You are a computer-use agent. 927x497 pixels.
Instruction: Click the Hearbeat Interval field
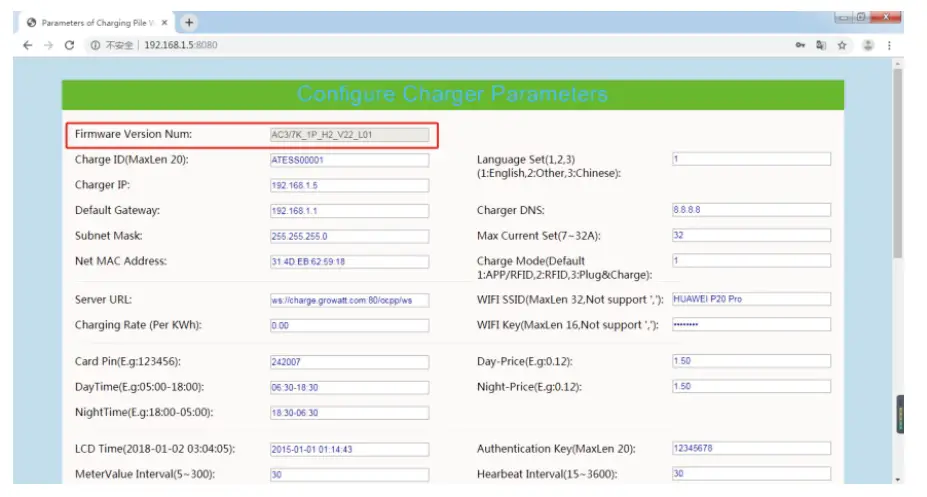tap(751, 474)
